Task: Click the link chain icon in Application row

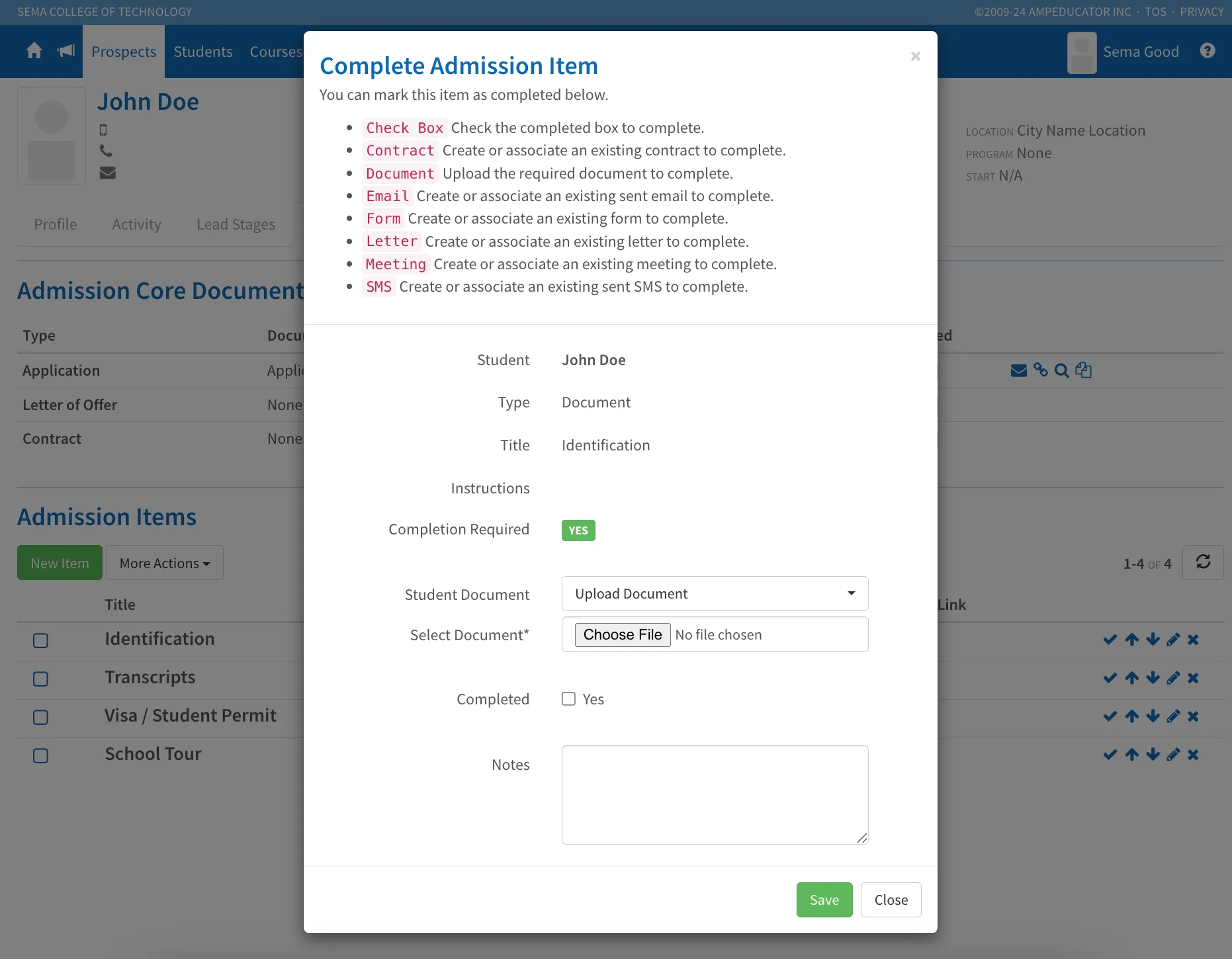Action: coord(1041,370)
